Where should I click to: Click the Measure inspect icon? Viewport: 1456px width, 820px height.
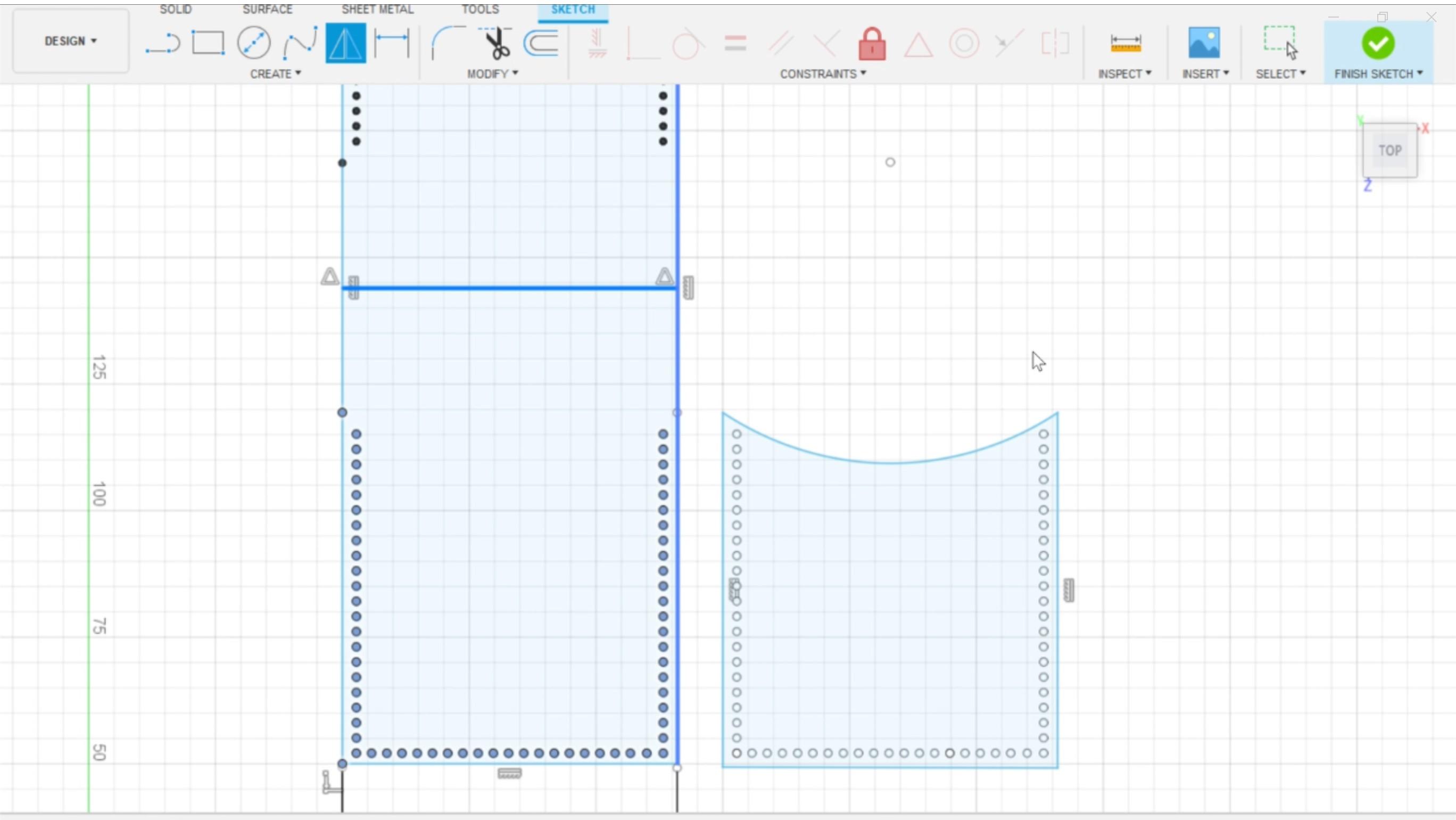pos(1126,43)
